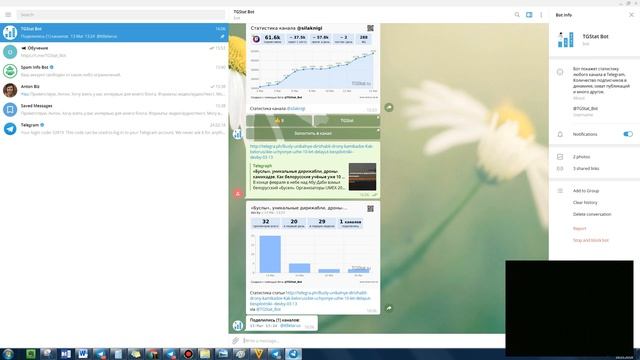Open the yellow V icon in the taskbar
The height and width of the screenshot is (360, 640).
tap(258, 354)
